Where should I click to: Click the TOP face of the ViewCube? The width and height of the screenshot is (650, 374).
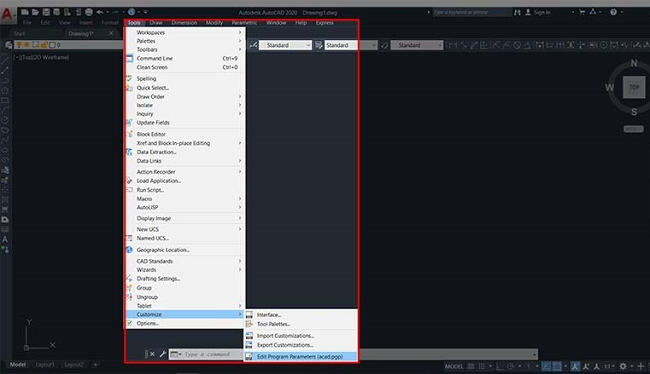tap(634, 87)
